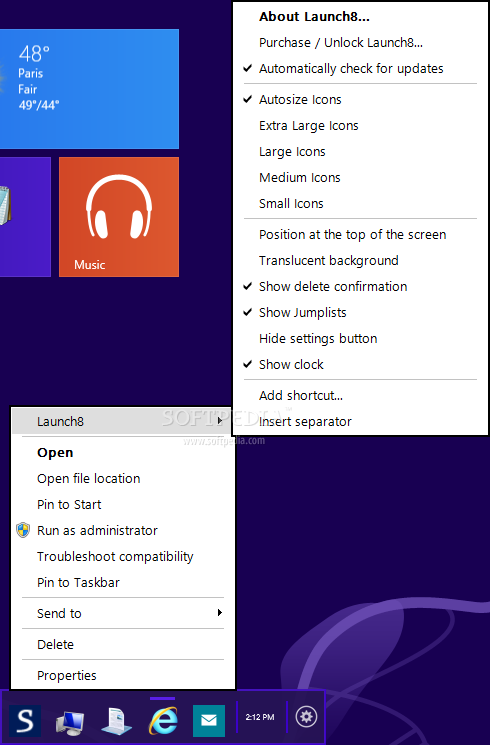Select Medium Icons option

(360, 178)
